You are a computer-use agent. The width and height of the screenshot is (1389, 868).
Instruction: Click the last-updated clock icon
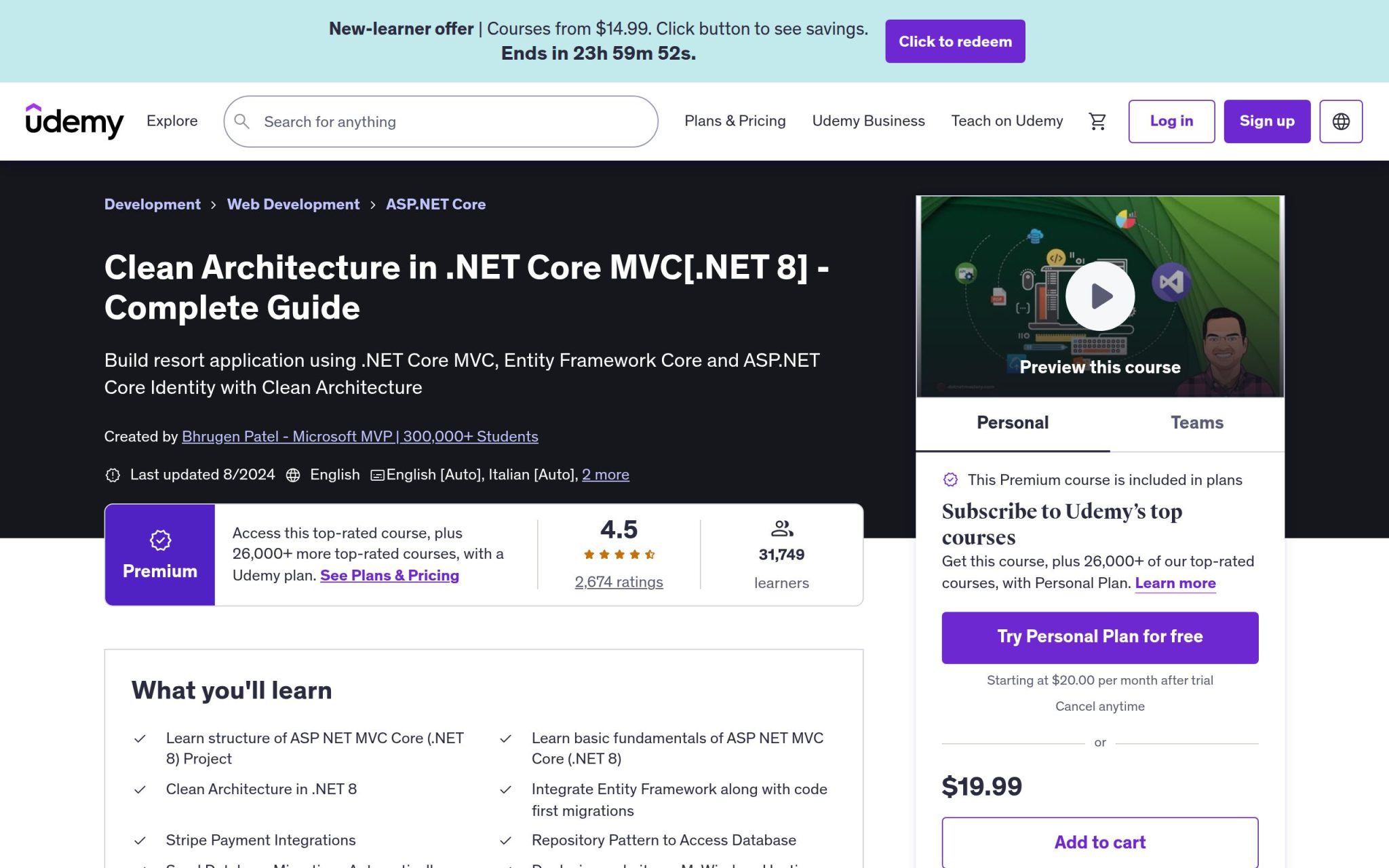pyautogui.click(x=113, y=475)
